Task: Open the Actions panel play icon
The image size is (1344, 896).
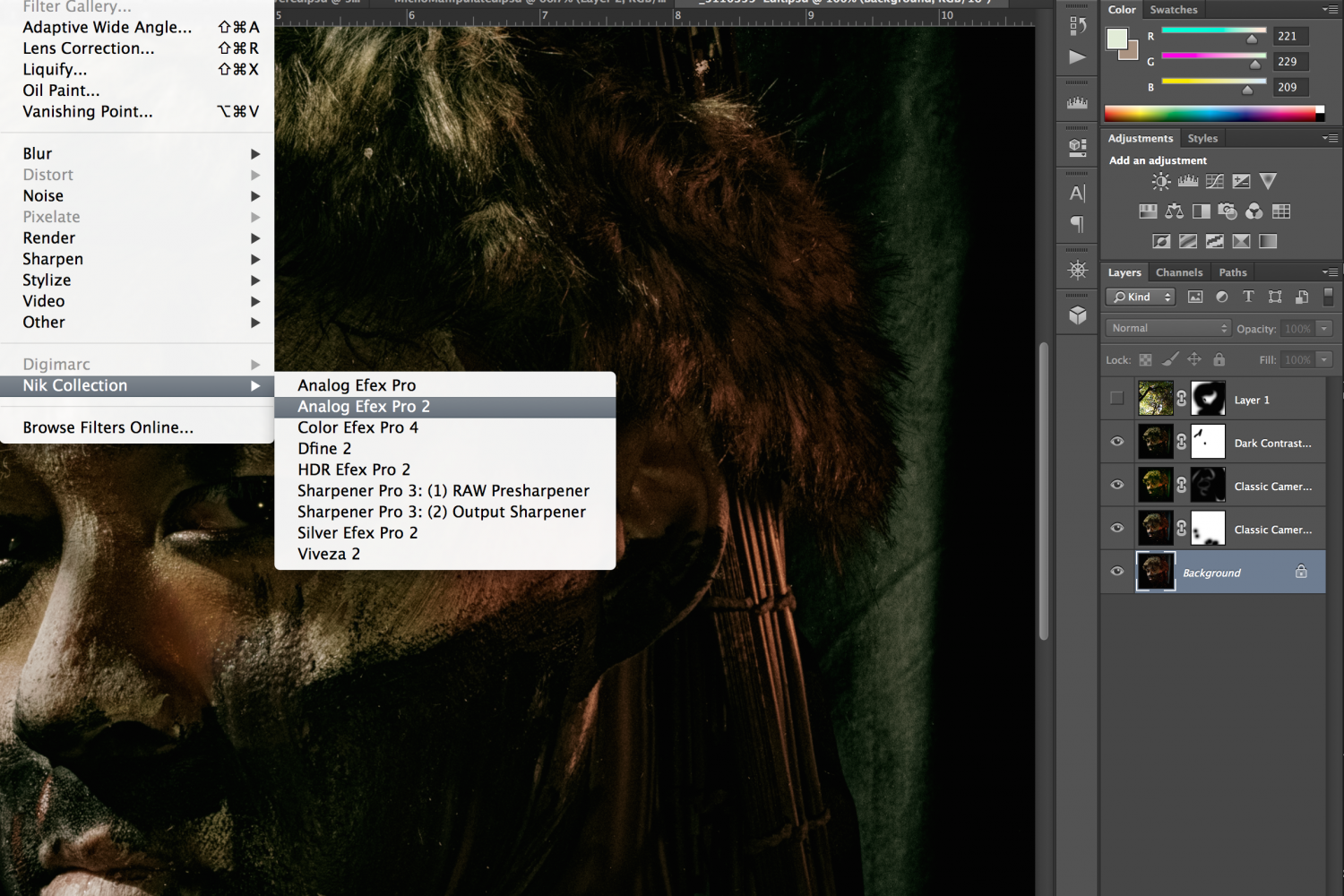Action: tap(1078, 57)
